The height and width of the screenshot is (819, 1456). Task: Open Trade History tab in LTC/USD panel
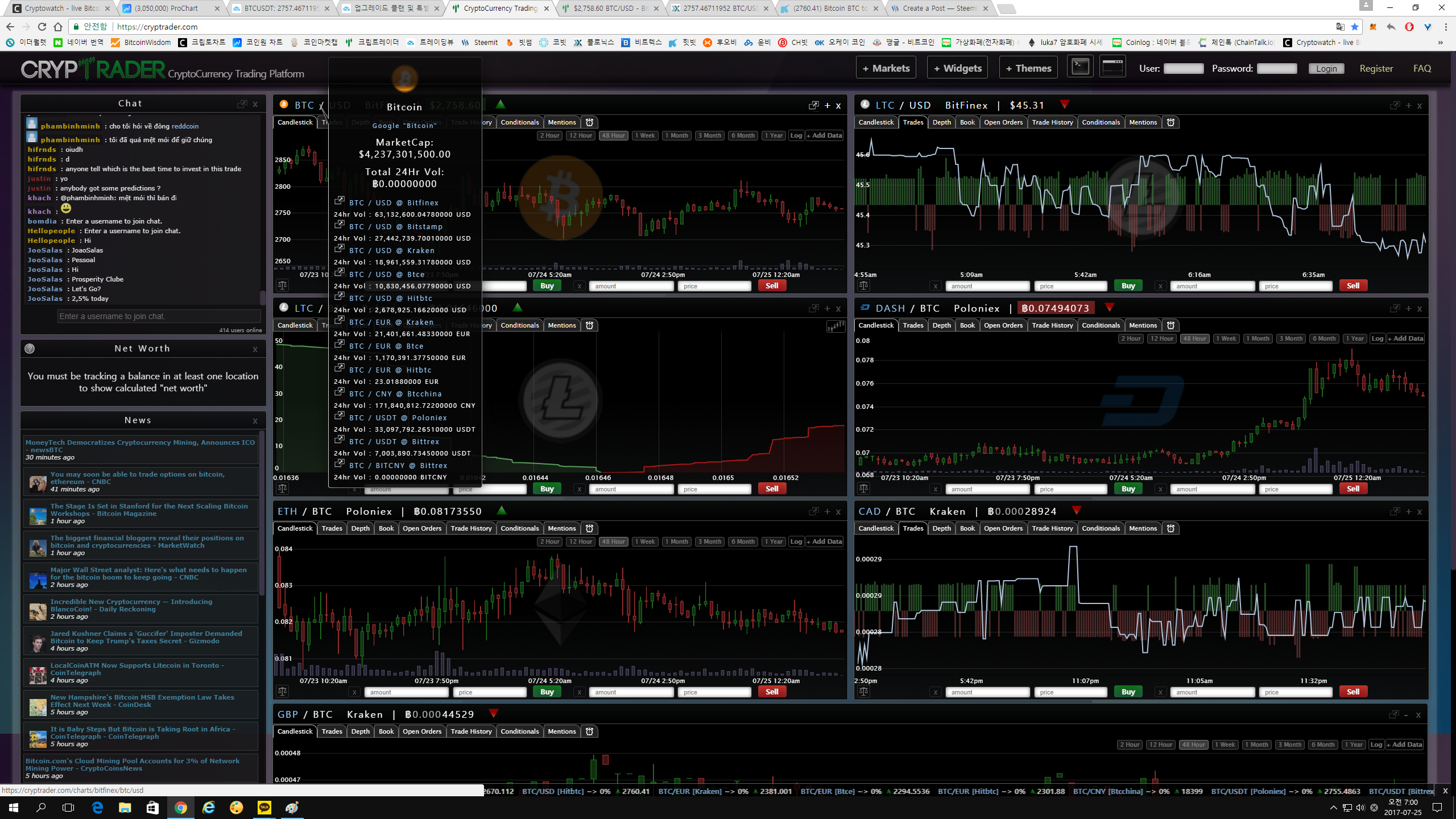pyautogui.click(x=1053, y=122)
